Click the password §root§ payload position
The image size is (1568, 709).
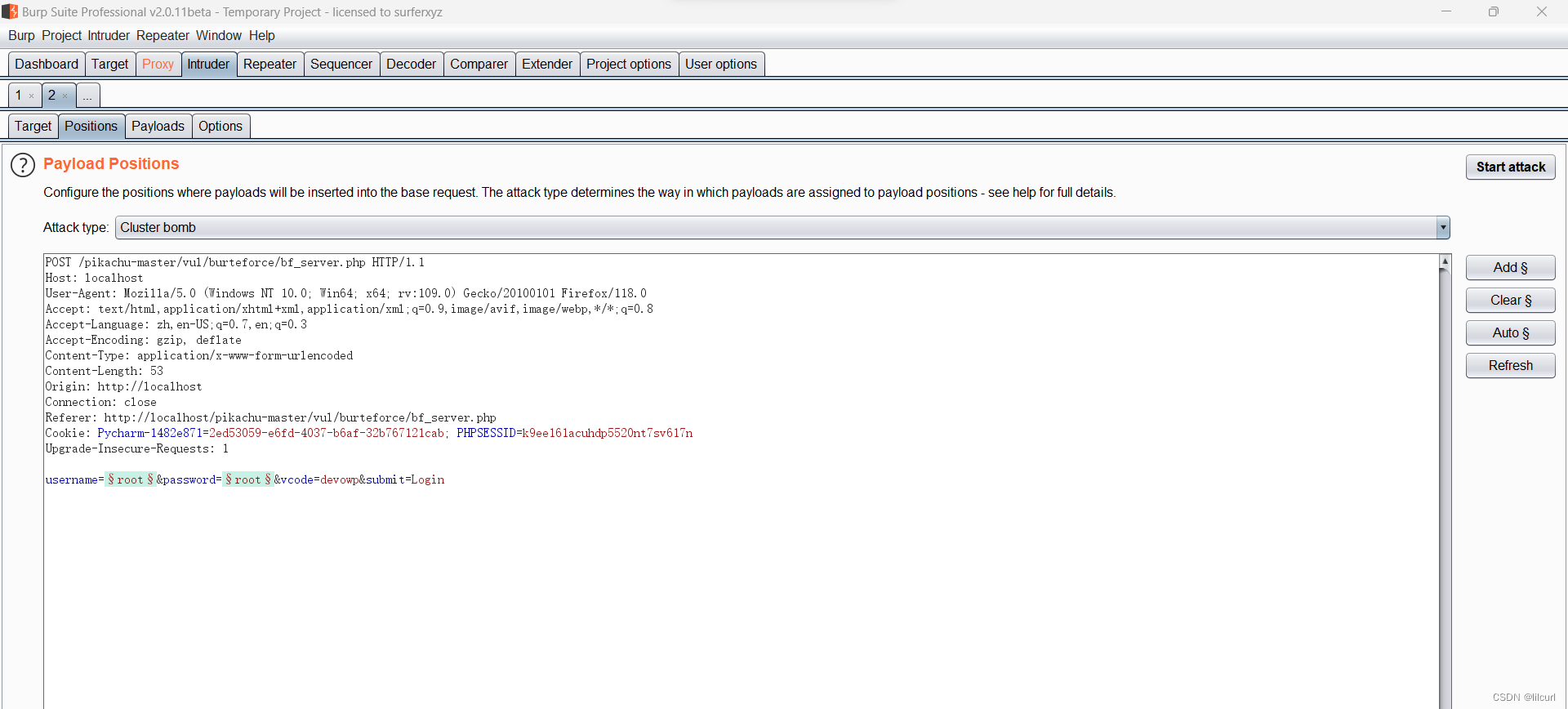247,479
